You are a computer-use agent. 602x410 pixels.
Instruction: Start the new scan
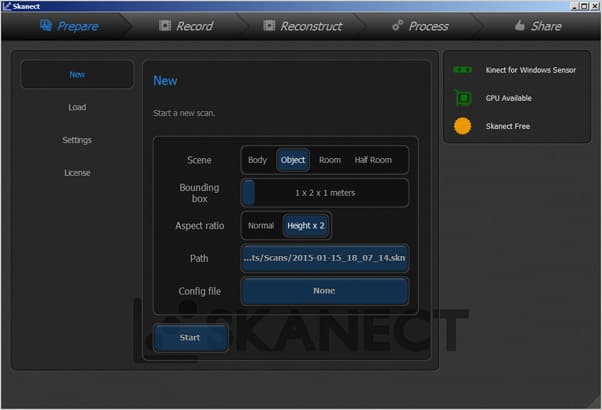pos(190,337)
